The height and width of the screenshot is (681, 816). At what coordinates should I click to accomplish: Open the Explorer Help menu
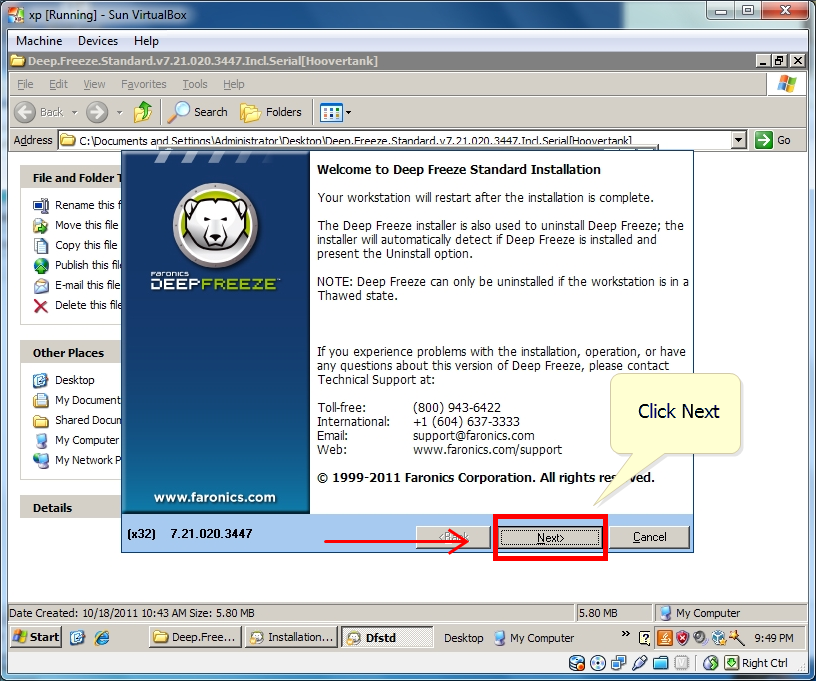pyautogui.click(x=234, y=84)
